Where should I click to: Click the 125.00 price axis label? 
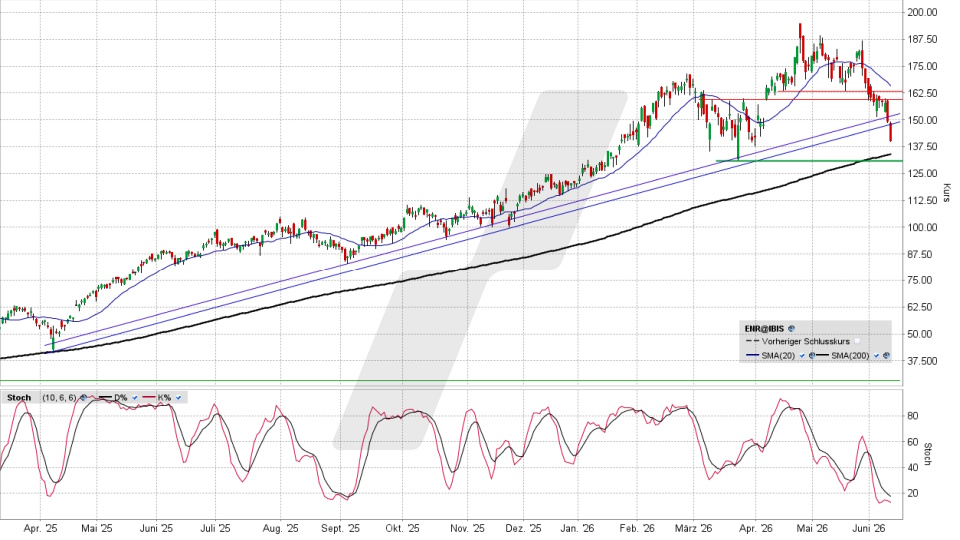pos(923,173)
